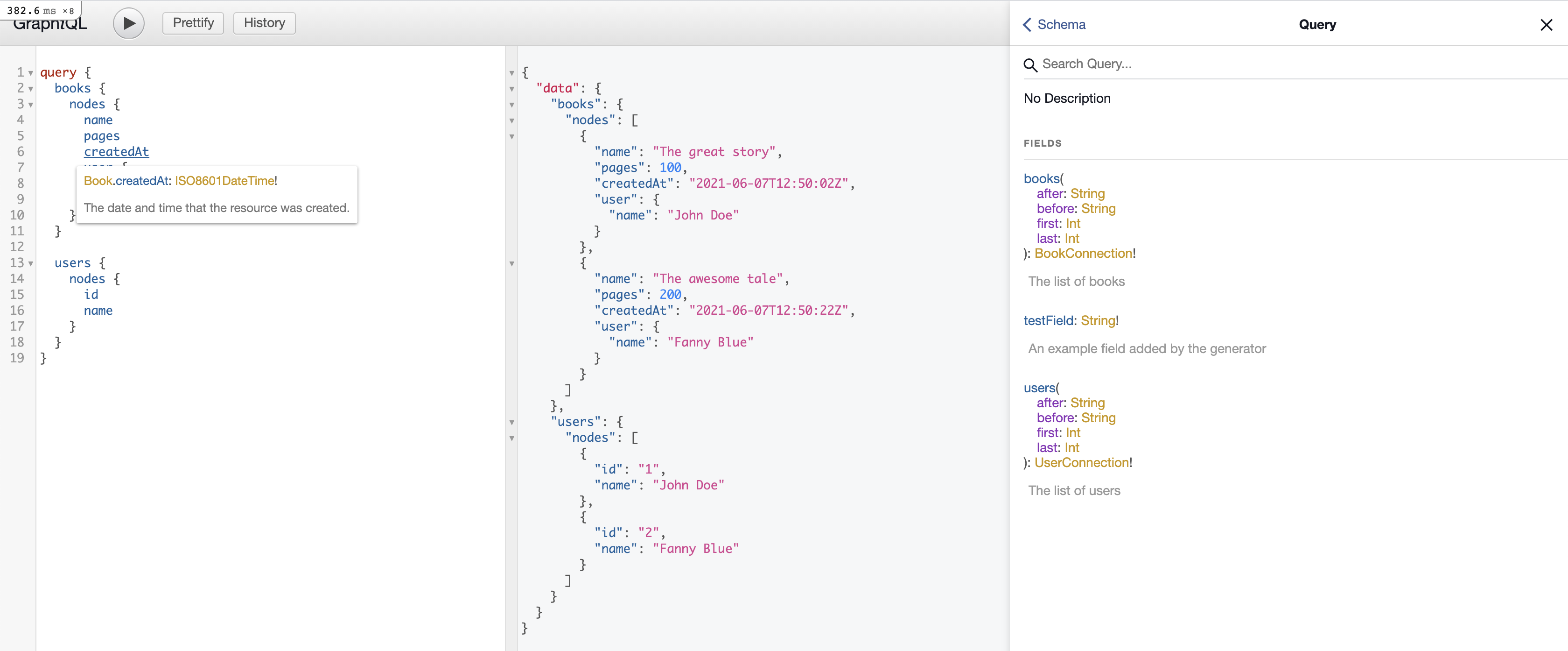
Task: Fold the users block at line 13
Action: point(30,264)
